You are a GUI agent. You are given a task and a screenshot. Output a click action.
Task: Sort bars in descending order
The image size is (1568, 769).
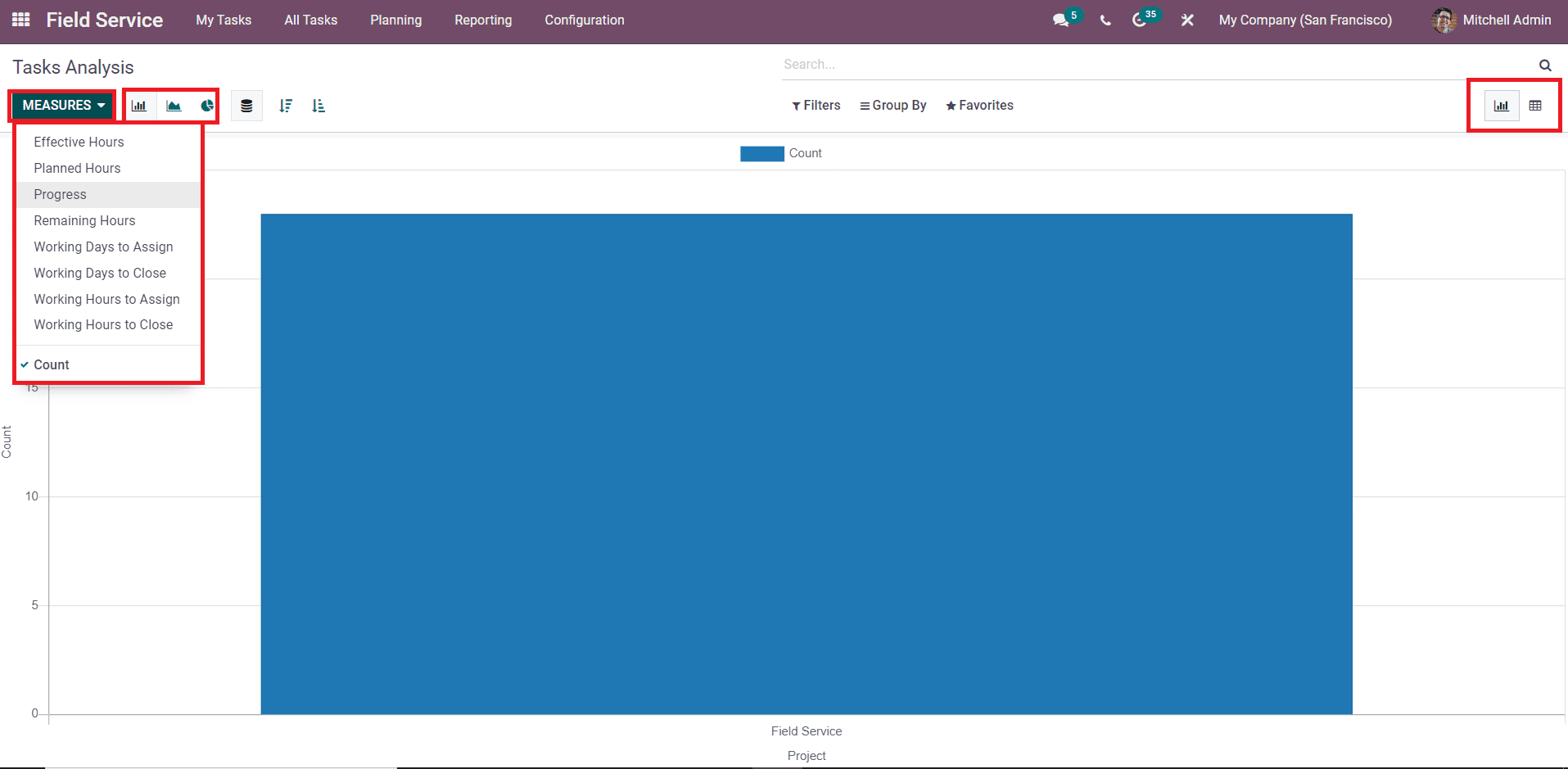click(285, 105)
